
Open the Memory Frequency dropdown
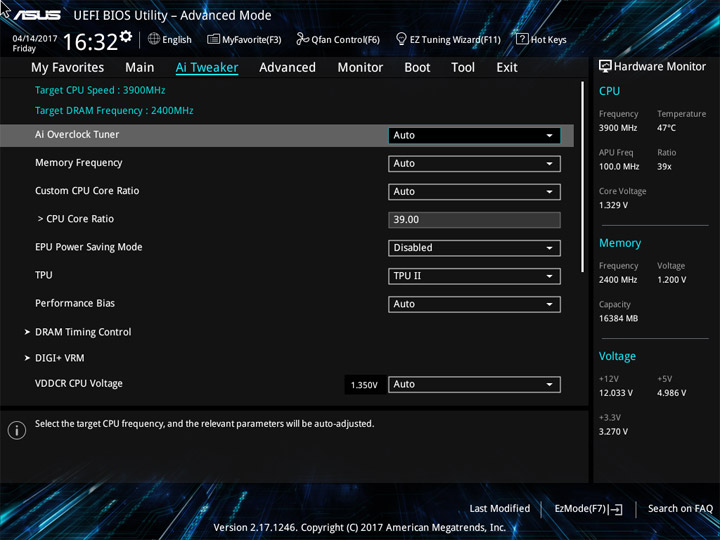(474, 163)
